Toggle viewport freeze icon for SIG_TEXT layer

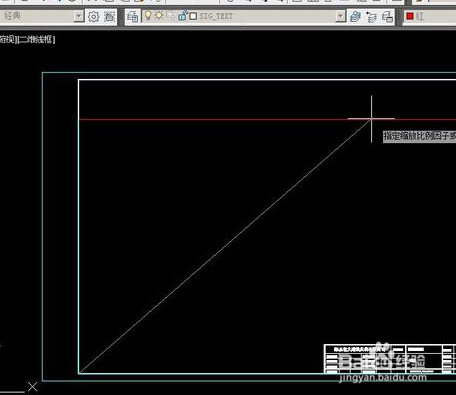click(x=171, y=15)
